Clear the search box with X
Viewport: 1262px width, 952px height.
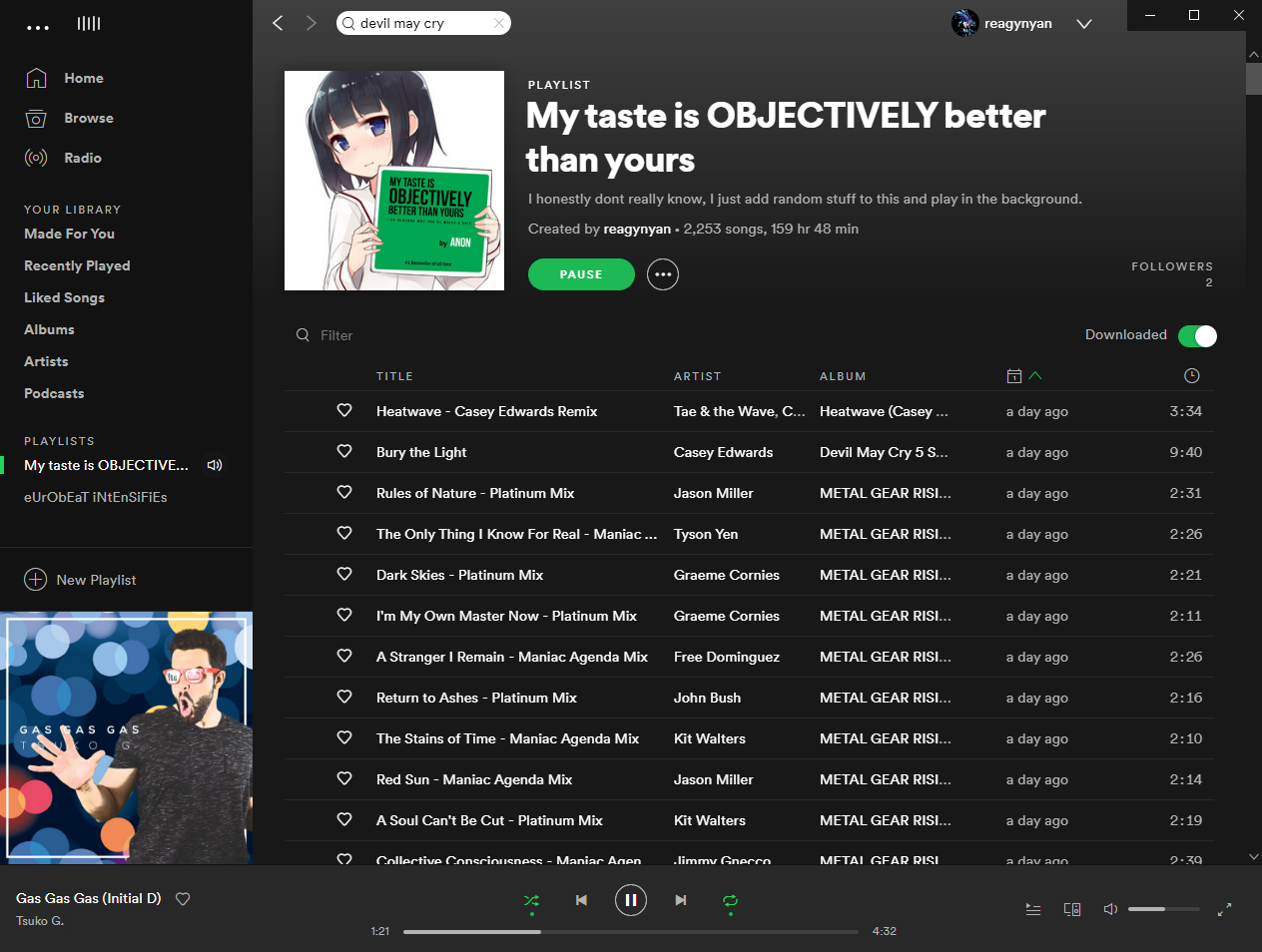(499, 23)
